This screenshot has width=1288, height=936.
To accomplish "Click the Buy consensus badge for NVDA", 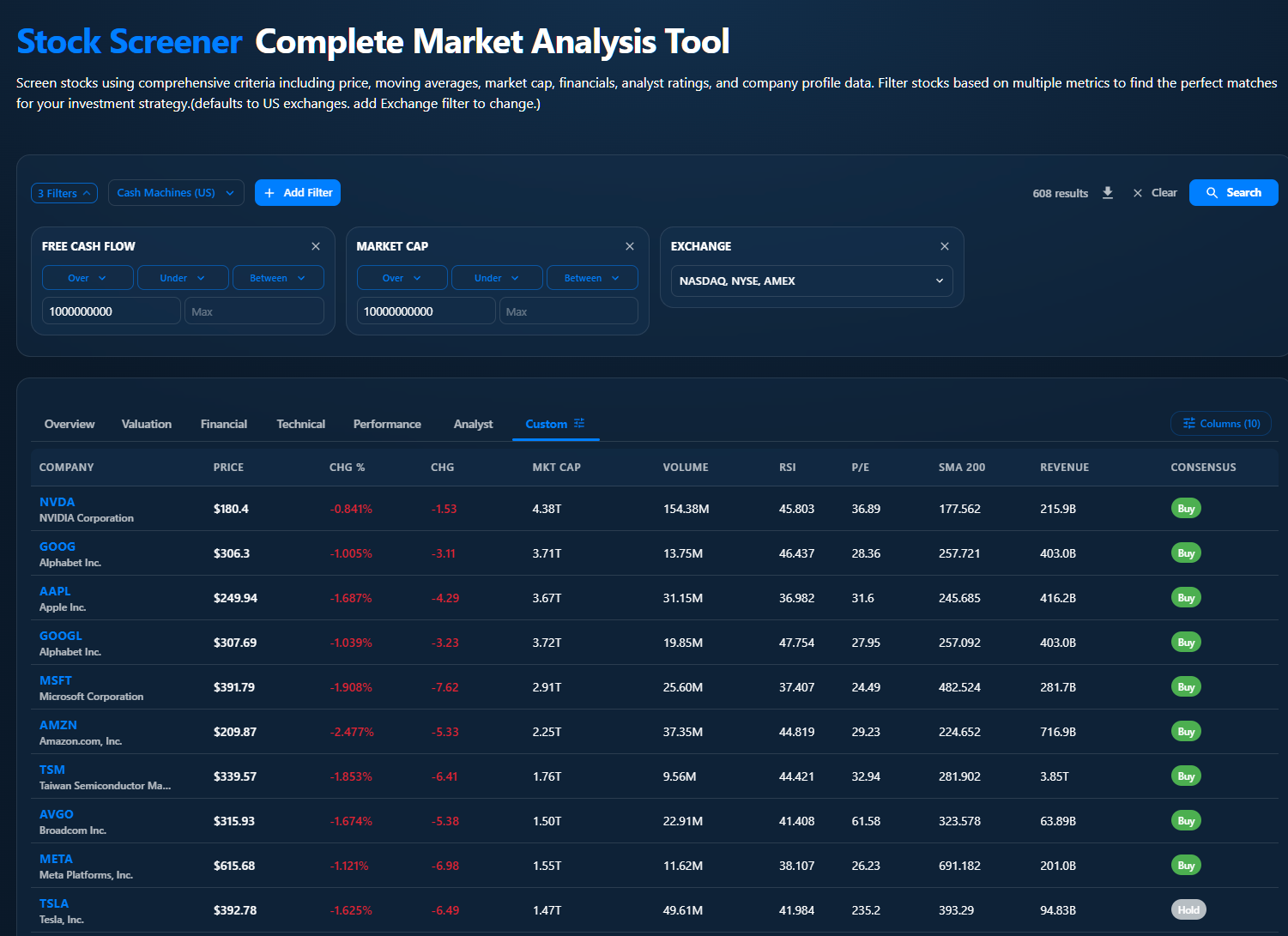I will click(1186, 509).
